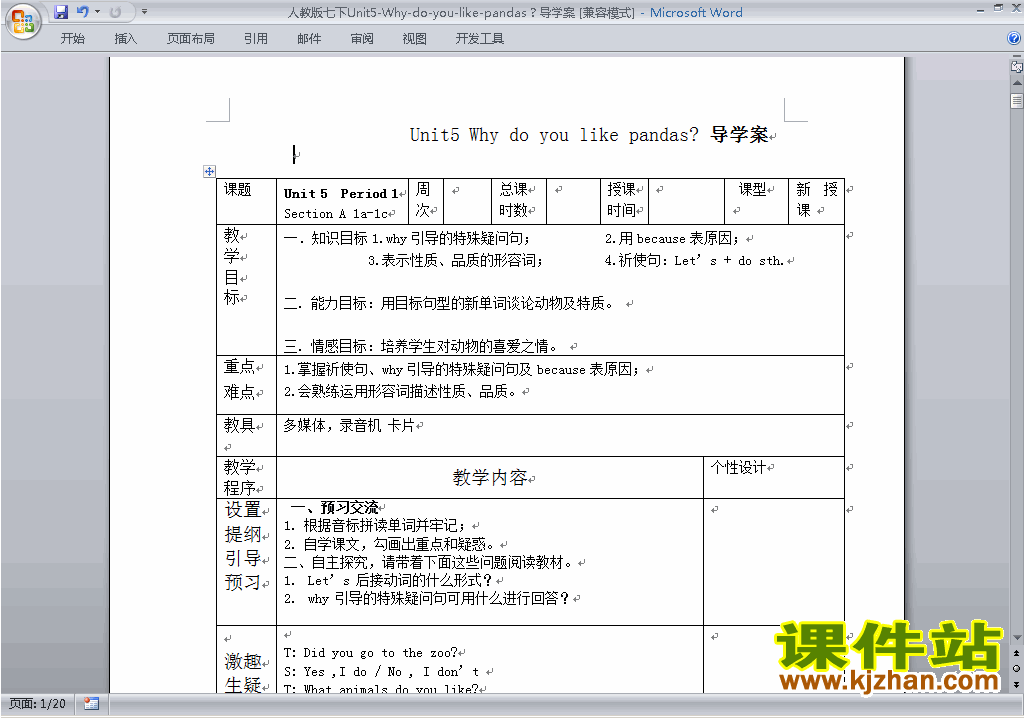Open the 视图 ribbon tab

click(x=414, y=39)
